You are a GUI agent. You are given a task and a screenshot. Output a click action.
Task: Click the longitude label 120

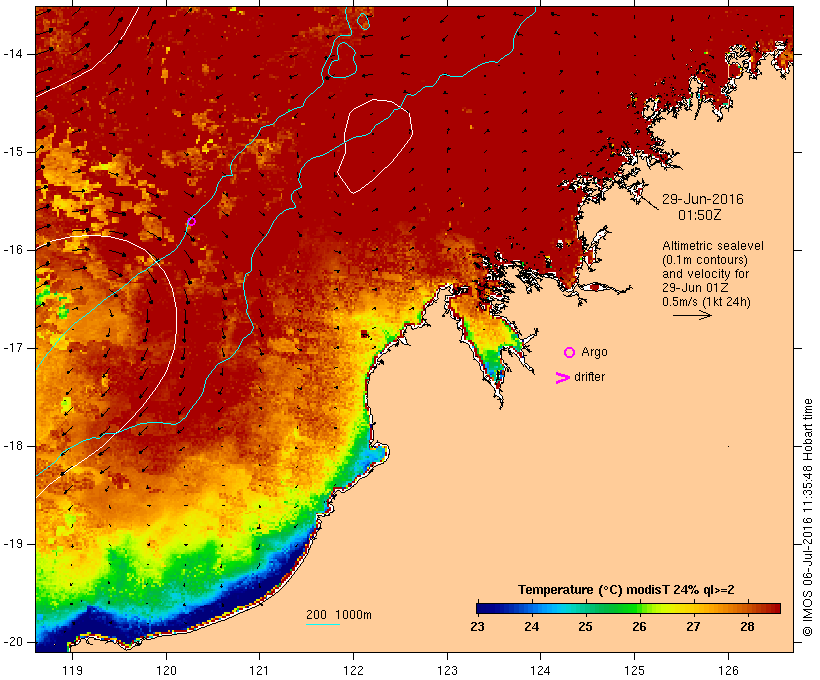(x=166, y=671)
